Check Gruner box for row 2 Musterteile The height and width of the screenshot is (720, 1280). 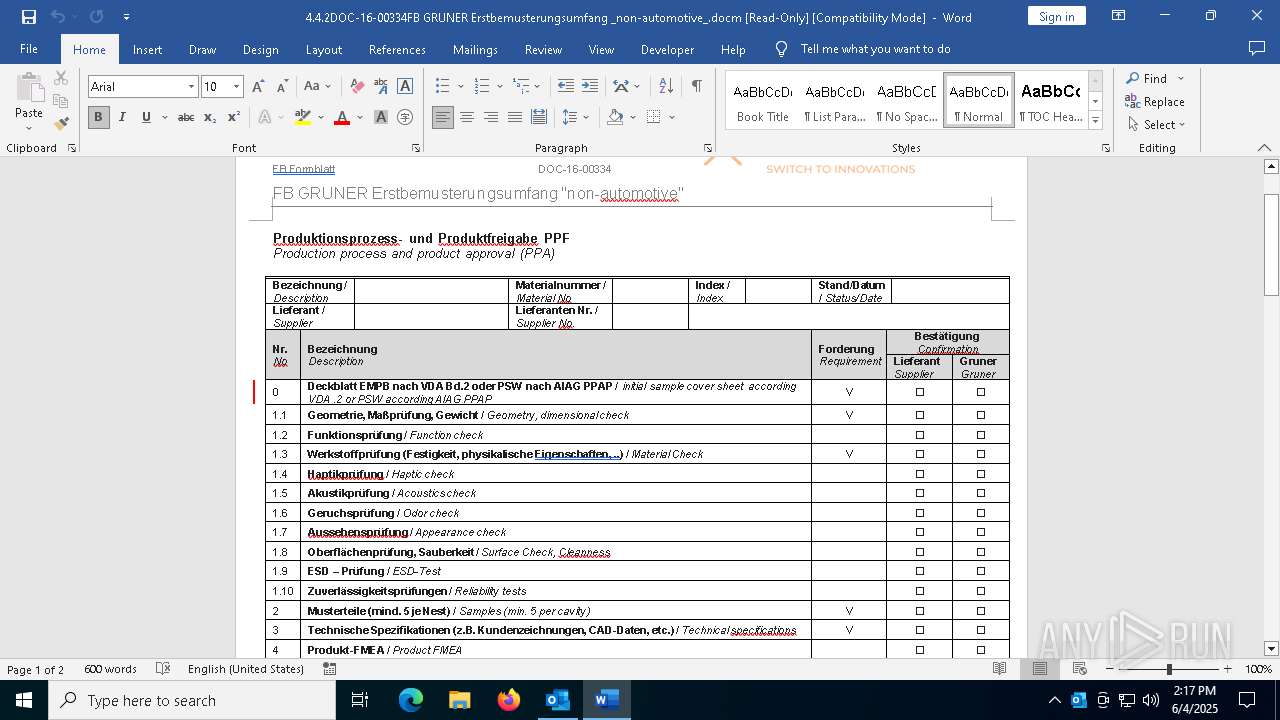click(981, 611)
